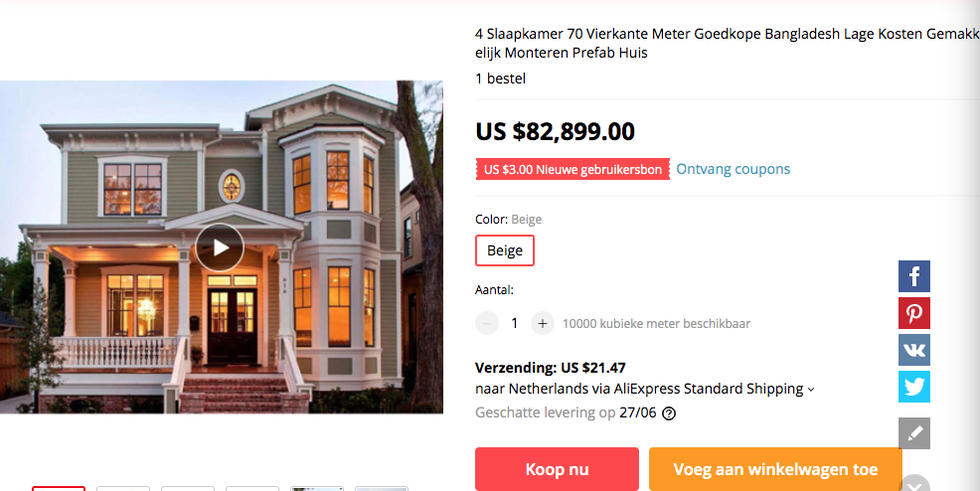Play the product video on house image
Viewport: 980px width, 491px height.
tap(219, 247)
